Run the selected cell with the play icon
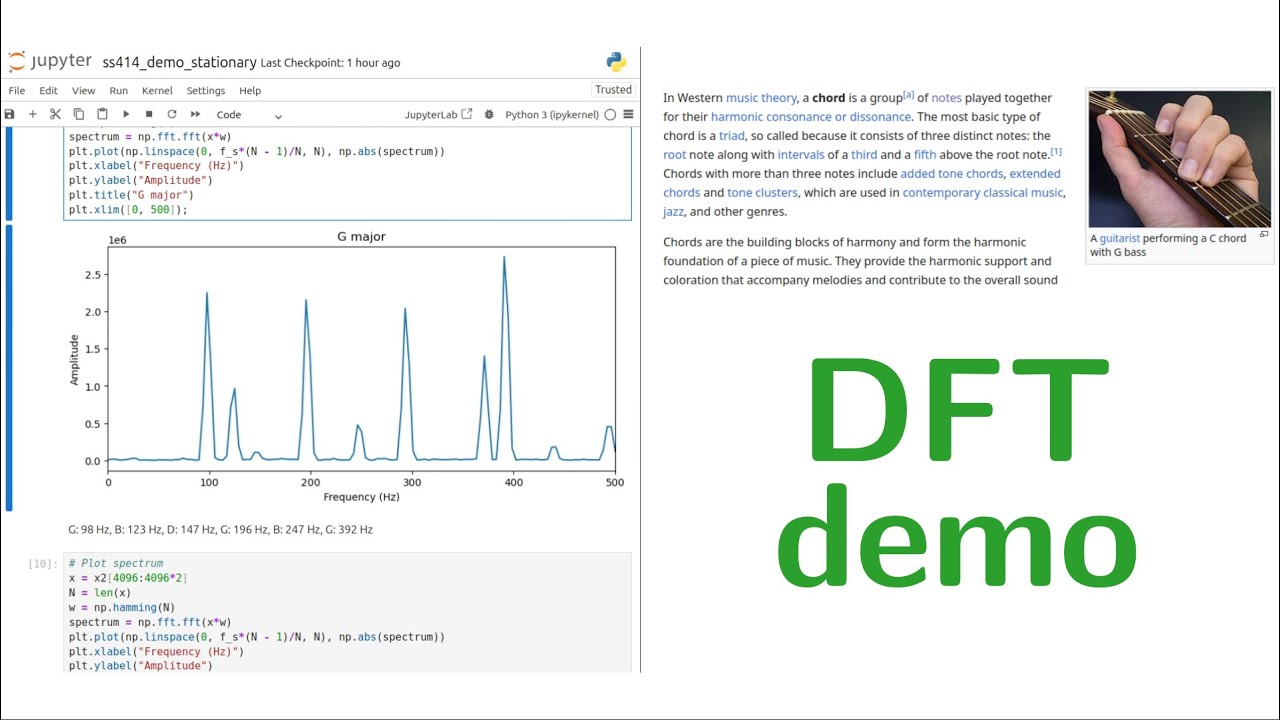Image resolution: width=1280 pixels, height=720 pixels. [126, 115]
